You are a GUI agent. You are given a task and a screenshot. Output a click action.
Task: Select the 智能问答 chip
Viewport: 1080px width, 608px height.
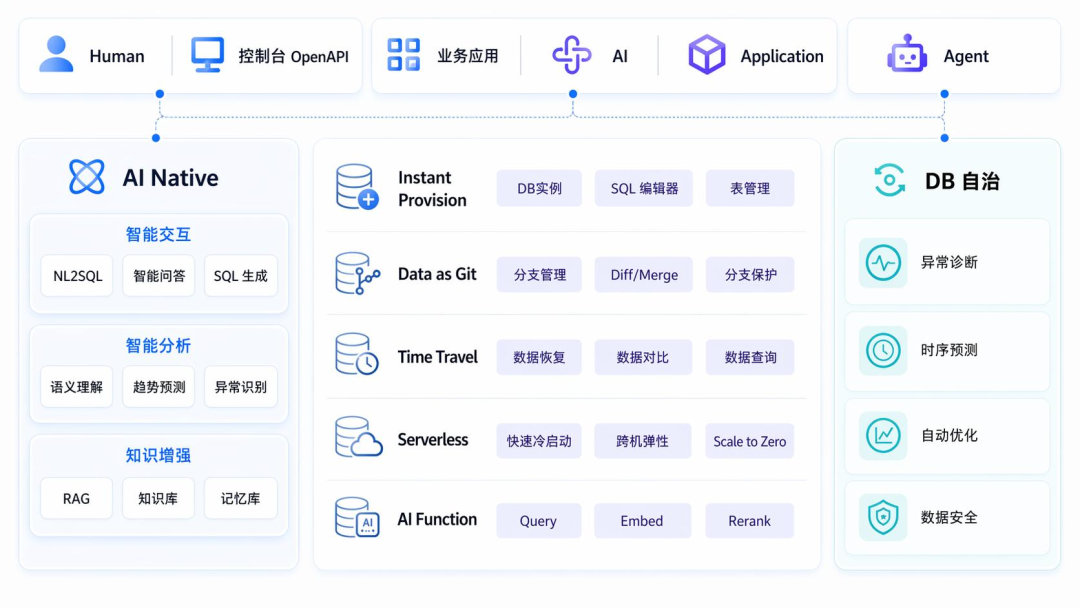click(x=159, y=276)
